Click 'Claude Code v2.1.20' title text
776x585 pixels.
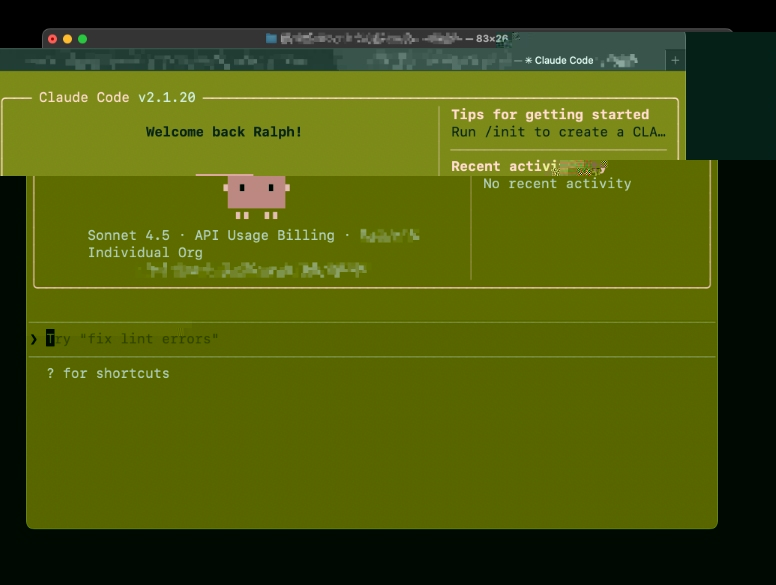(117, 98)
